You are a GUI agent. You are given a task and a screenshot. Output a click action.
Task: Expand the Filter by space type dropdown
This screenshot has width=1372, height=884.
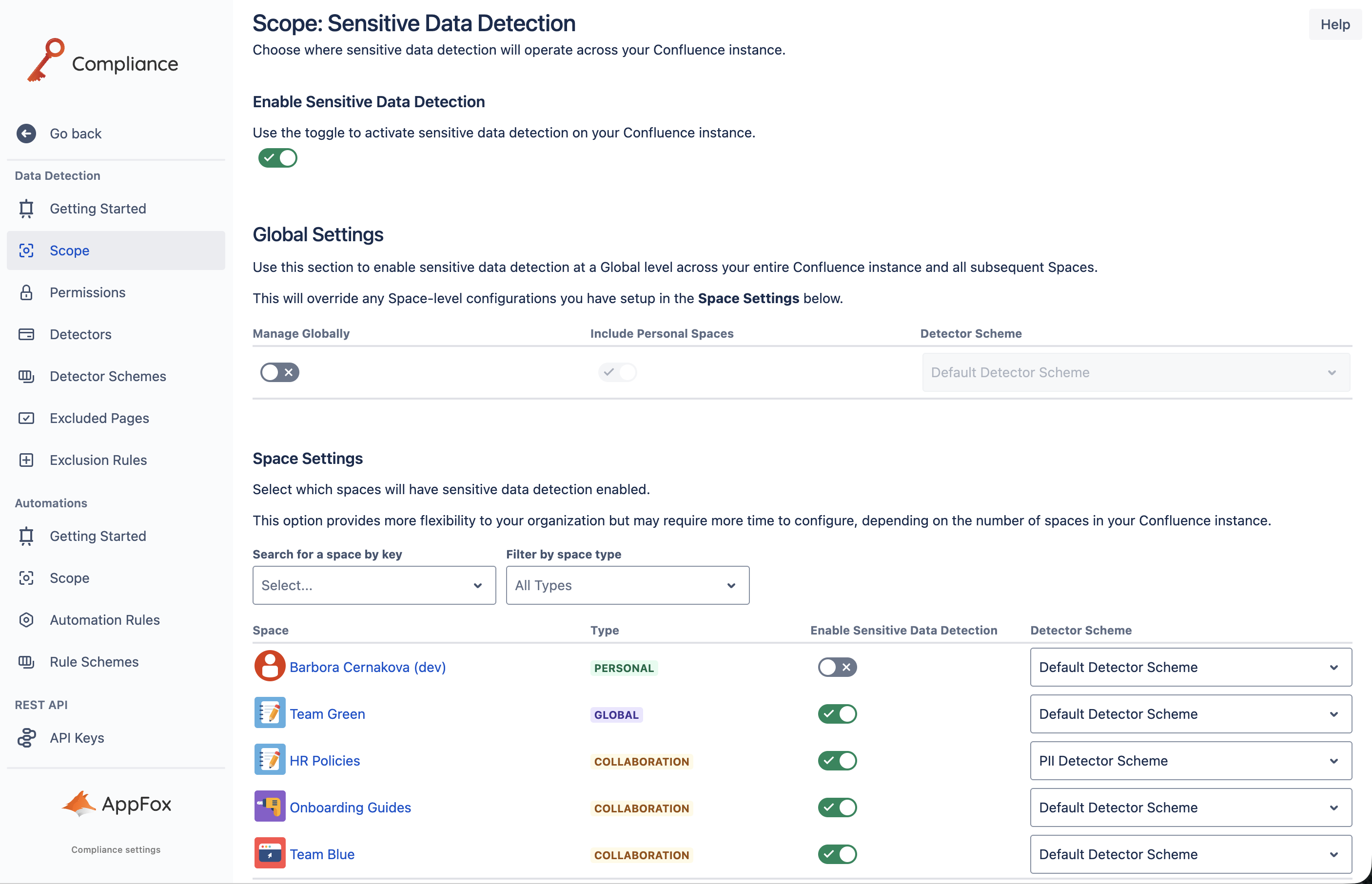(x=627, y=585)
